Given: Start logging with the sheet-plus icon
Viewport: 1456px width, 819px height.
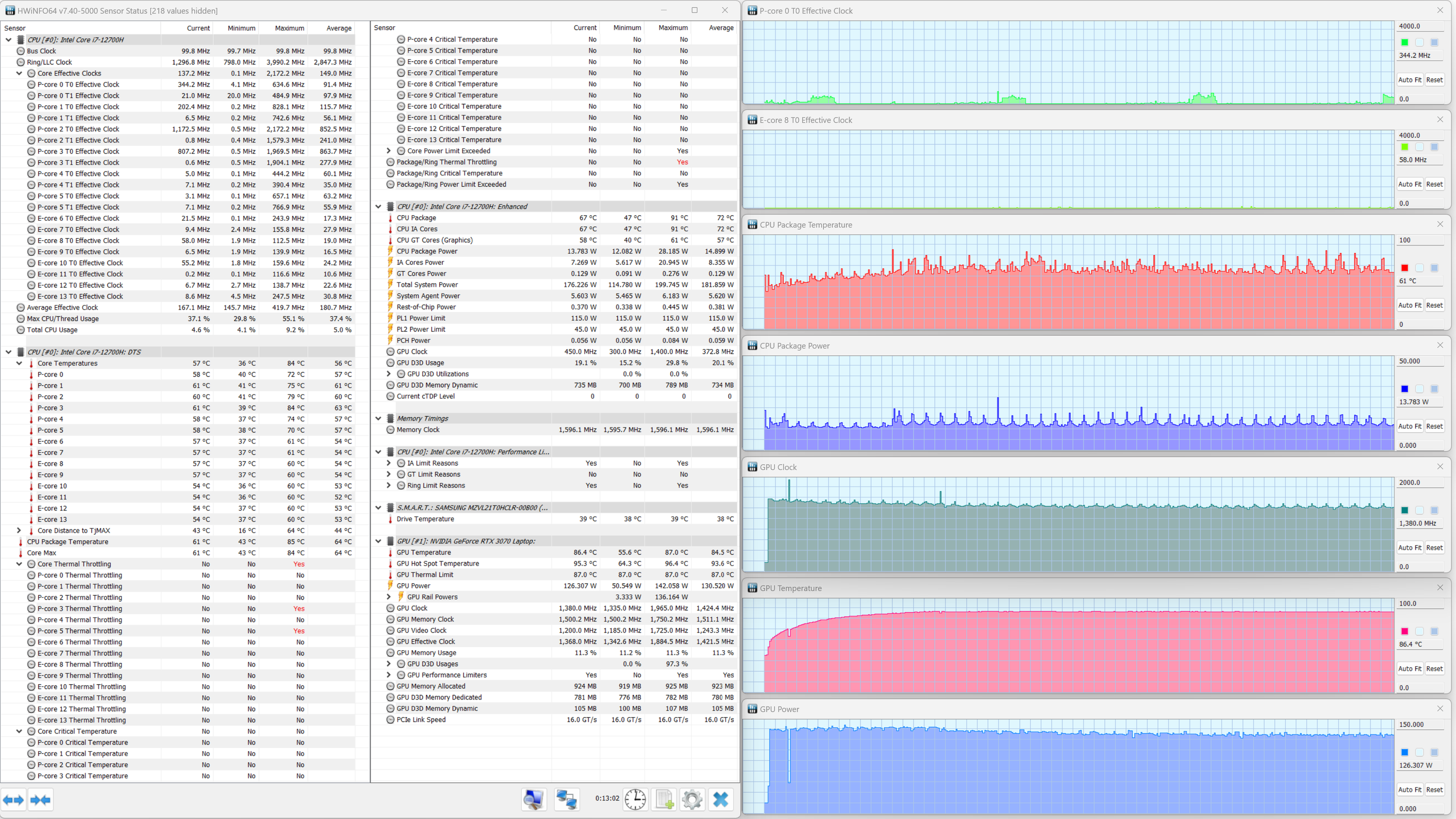Looking at the screenshot, I should (x=664, y=799).
